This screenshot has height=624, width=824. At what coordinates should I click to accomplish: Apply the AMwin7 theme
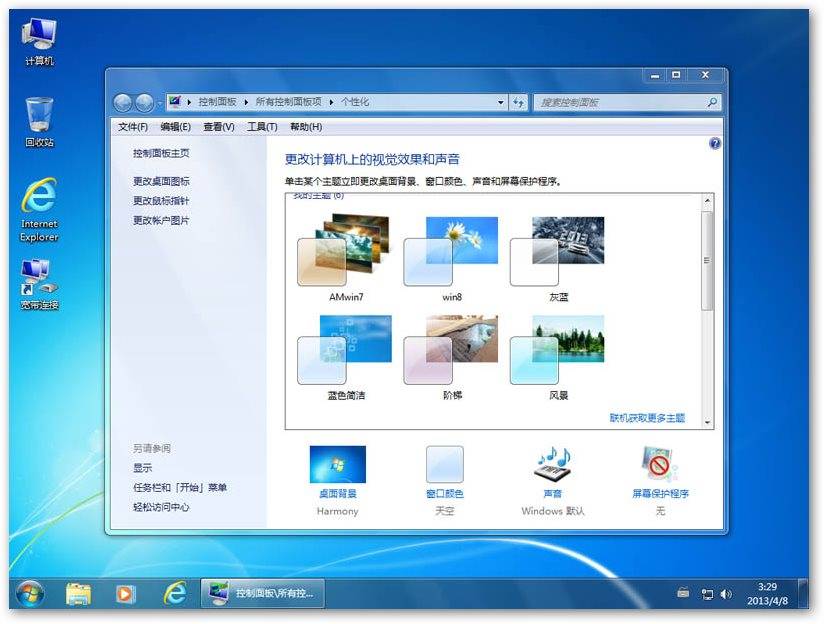click(x=345, y=258)
